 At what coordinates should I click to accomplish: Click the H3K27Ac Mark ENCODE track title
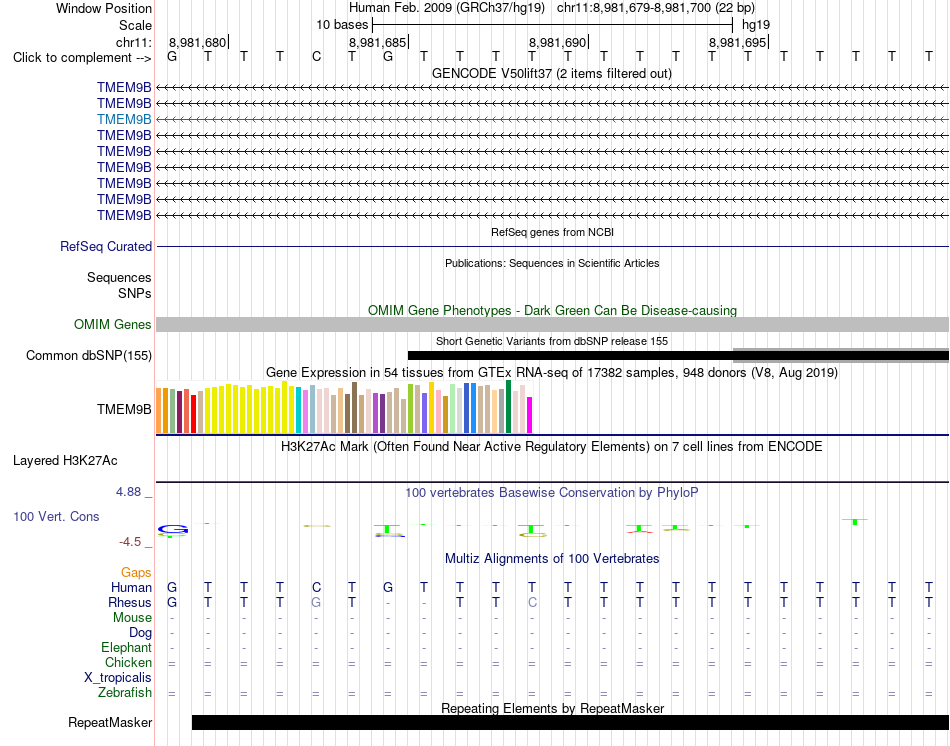[x=552, y=447]
